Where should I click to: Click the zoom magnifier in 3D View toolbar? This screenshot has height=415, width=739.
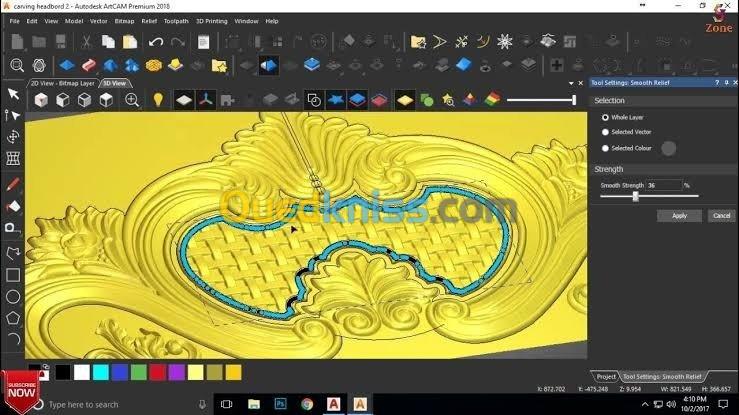(132, 100)
